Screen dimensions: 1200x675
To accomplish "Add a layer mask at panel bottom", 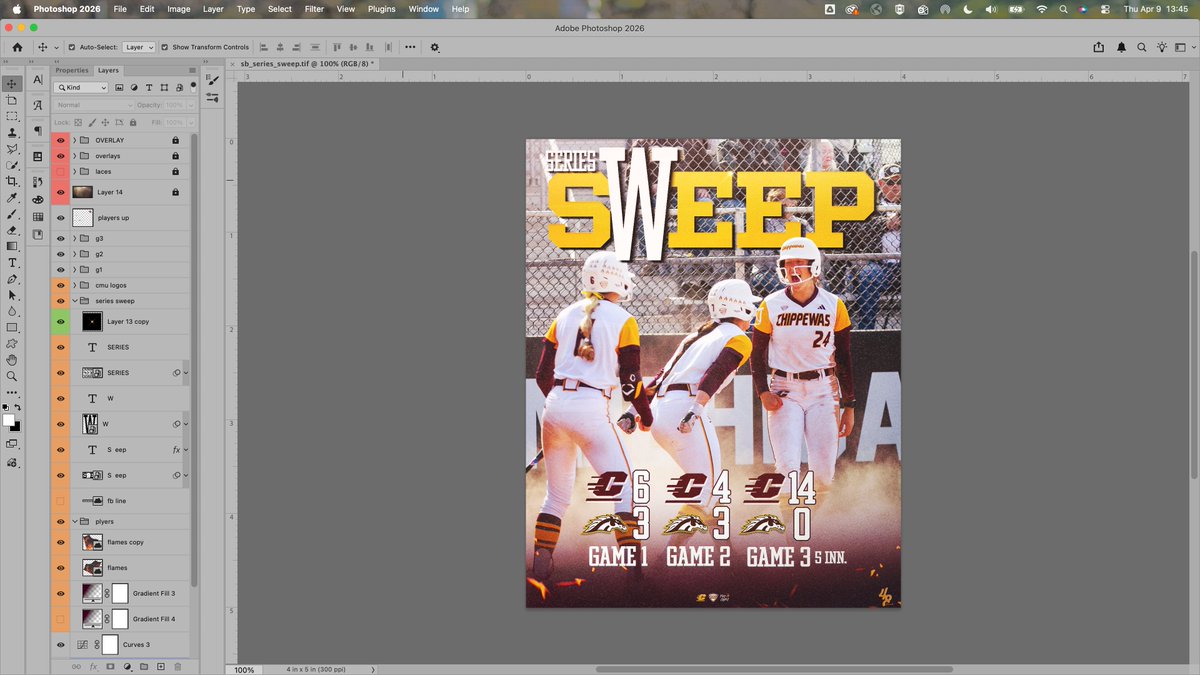I will [110, 666].
